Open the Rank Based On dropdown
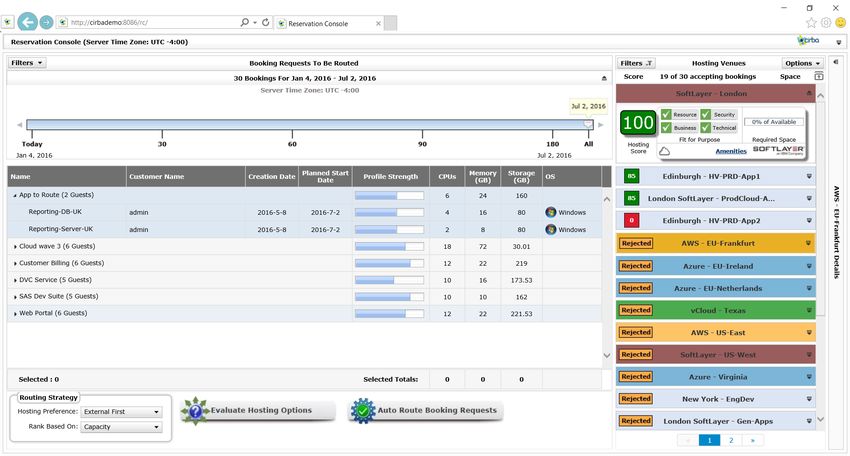Screen dimensions: 850x456 coord(121,427)
